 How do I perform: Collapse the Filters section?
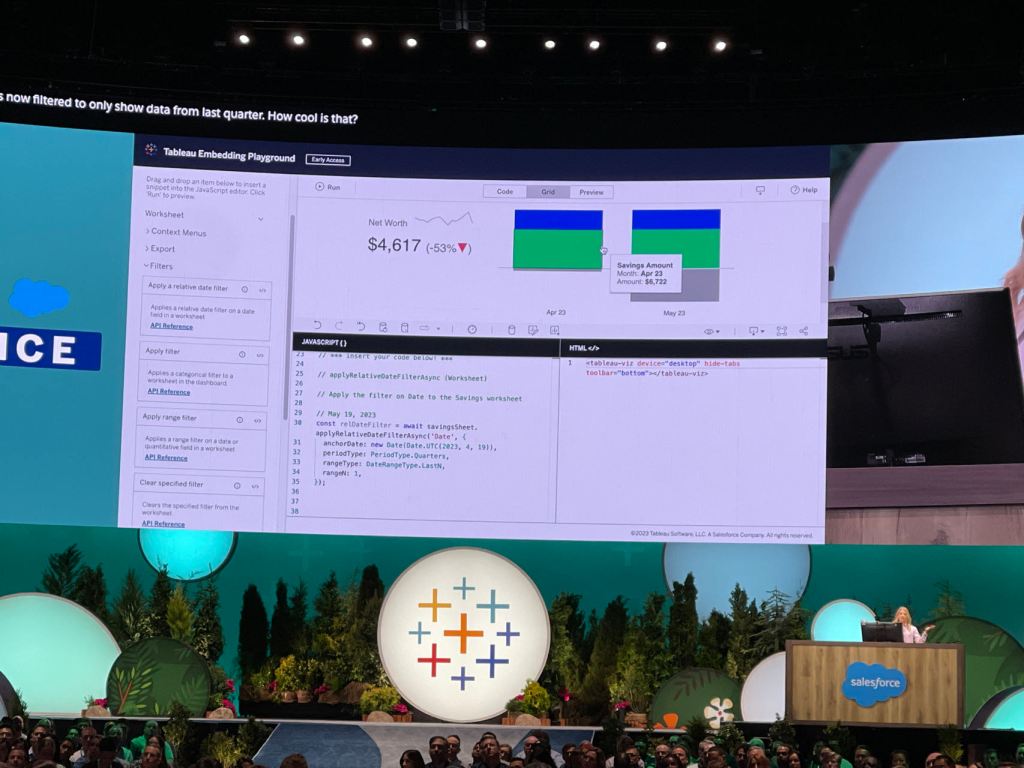click(158, 266)
